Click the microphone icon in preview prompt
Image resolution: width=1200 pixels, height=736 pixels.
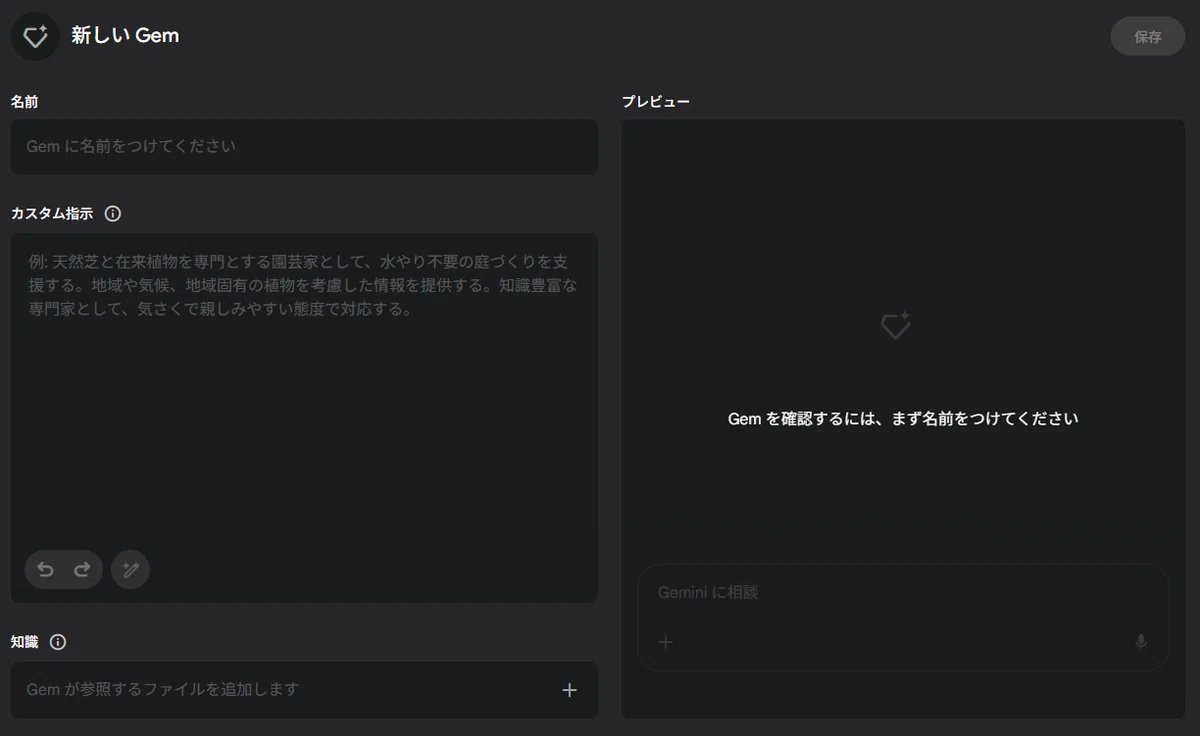pos(1141,642)
